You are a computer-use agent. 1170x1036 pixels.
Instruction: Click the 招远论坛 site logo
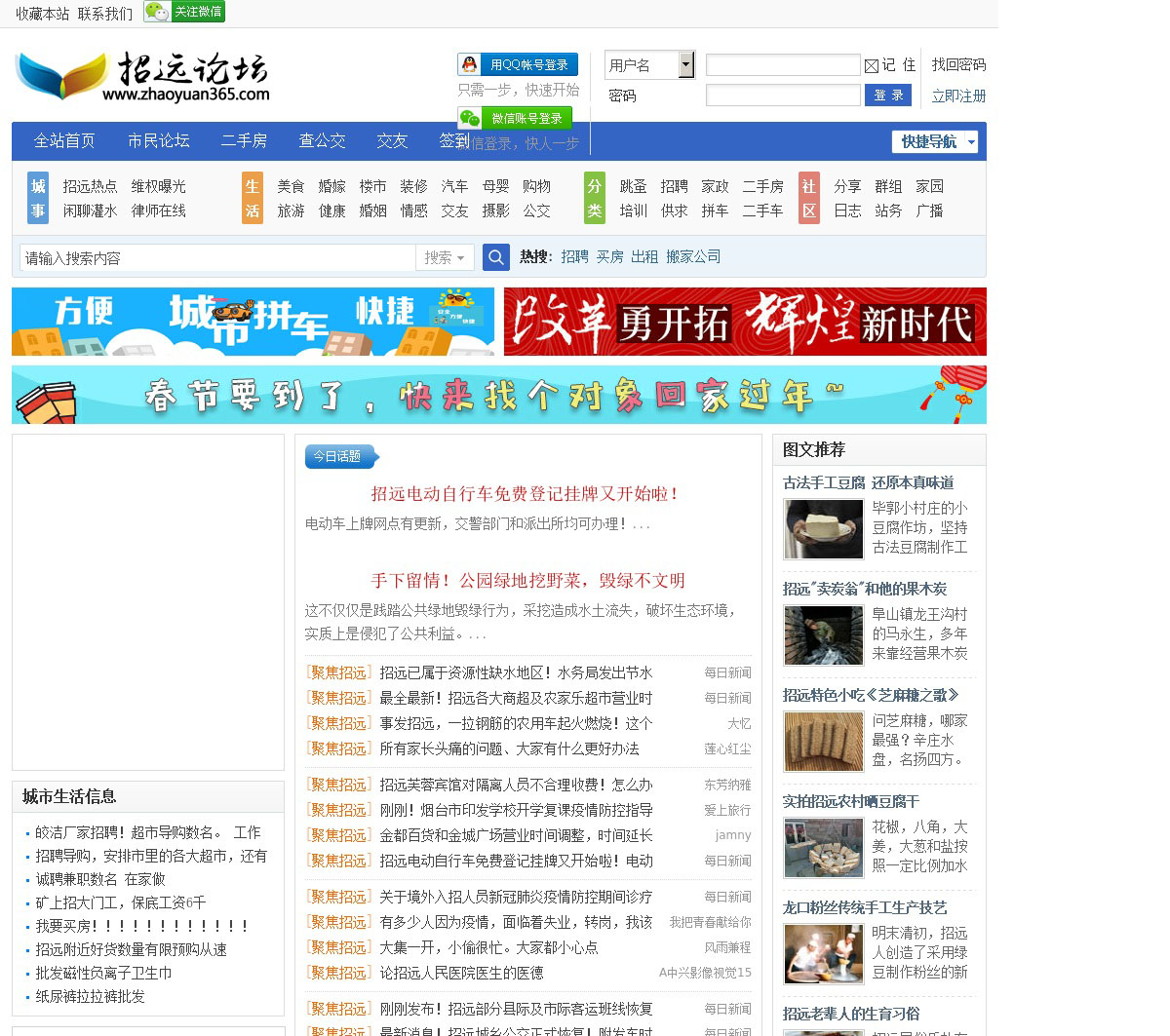pyautogui.click(x=142, y=77)
